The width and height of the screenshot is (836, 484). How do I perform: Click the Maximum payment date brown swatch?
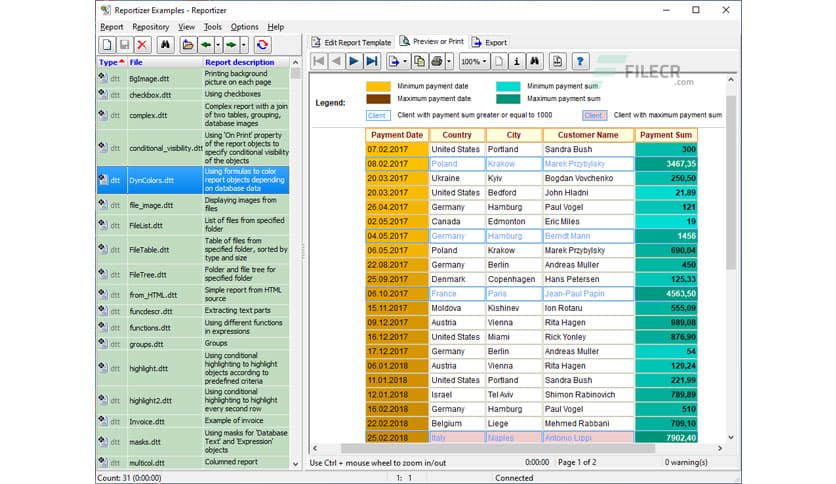tap(378, 99)
